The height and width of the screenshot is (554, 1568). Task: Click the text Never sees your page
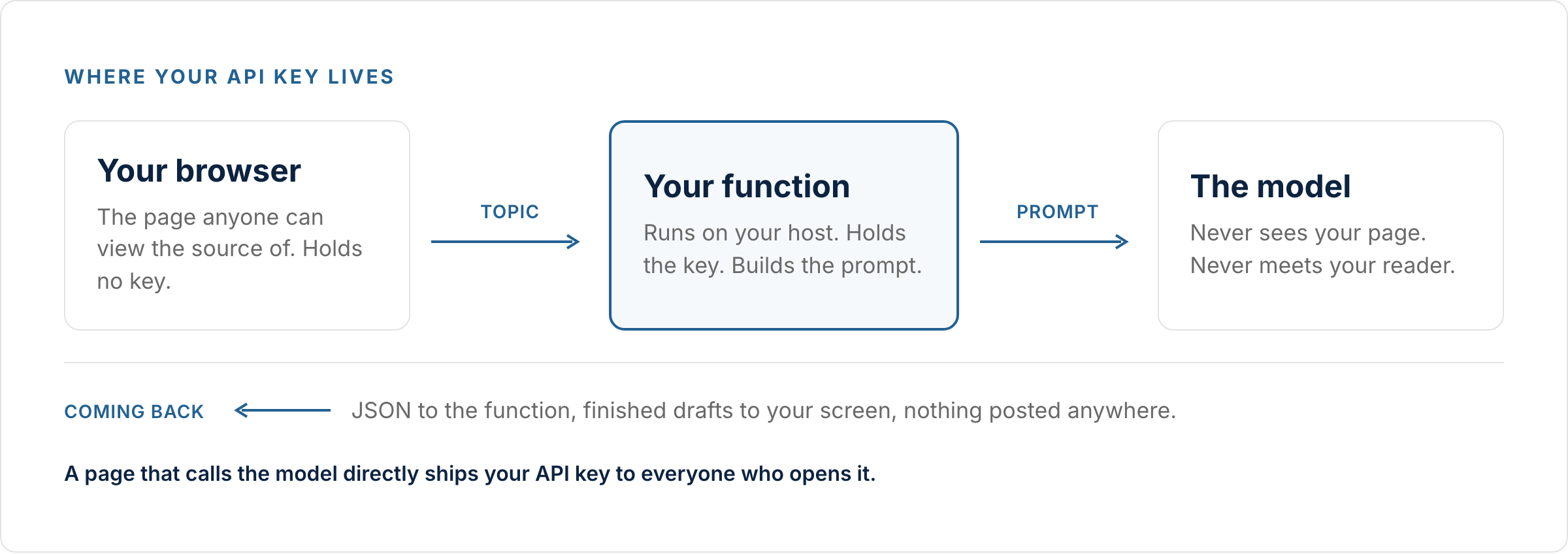tap(1308, 233)
